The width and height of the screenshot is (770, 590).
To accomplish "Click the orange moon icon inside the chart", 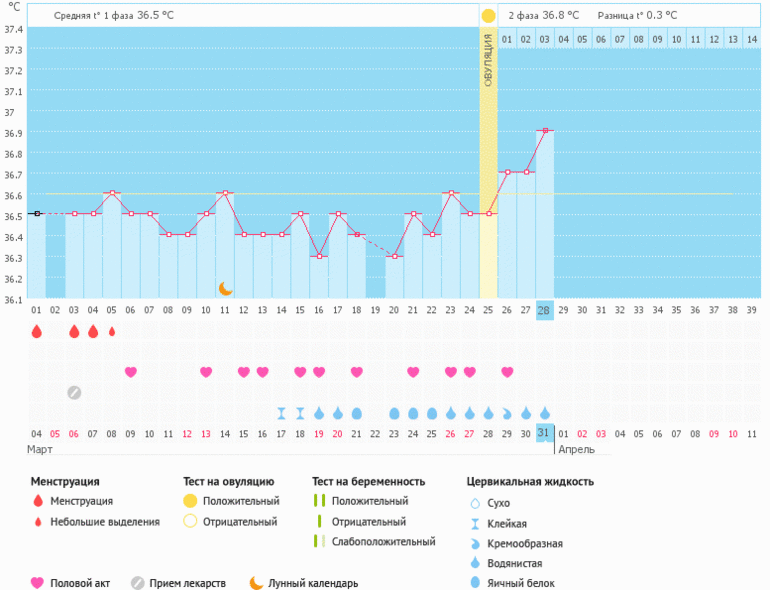I will coord(226,288).
